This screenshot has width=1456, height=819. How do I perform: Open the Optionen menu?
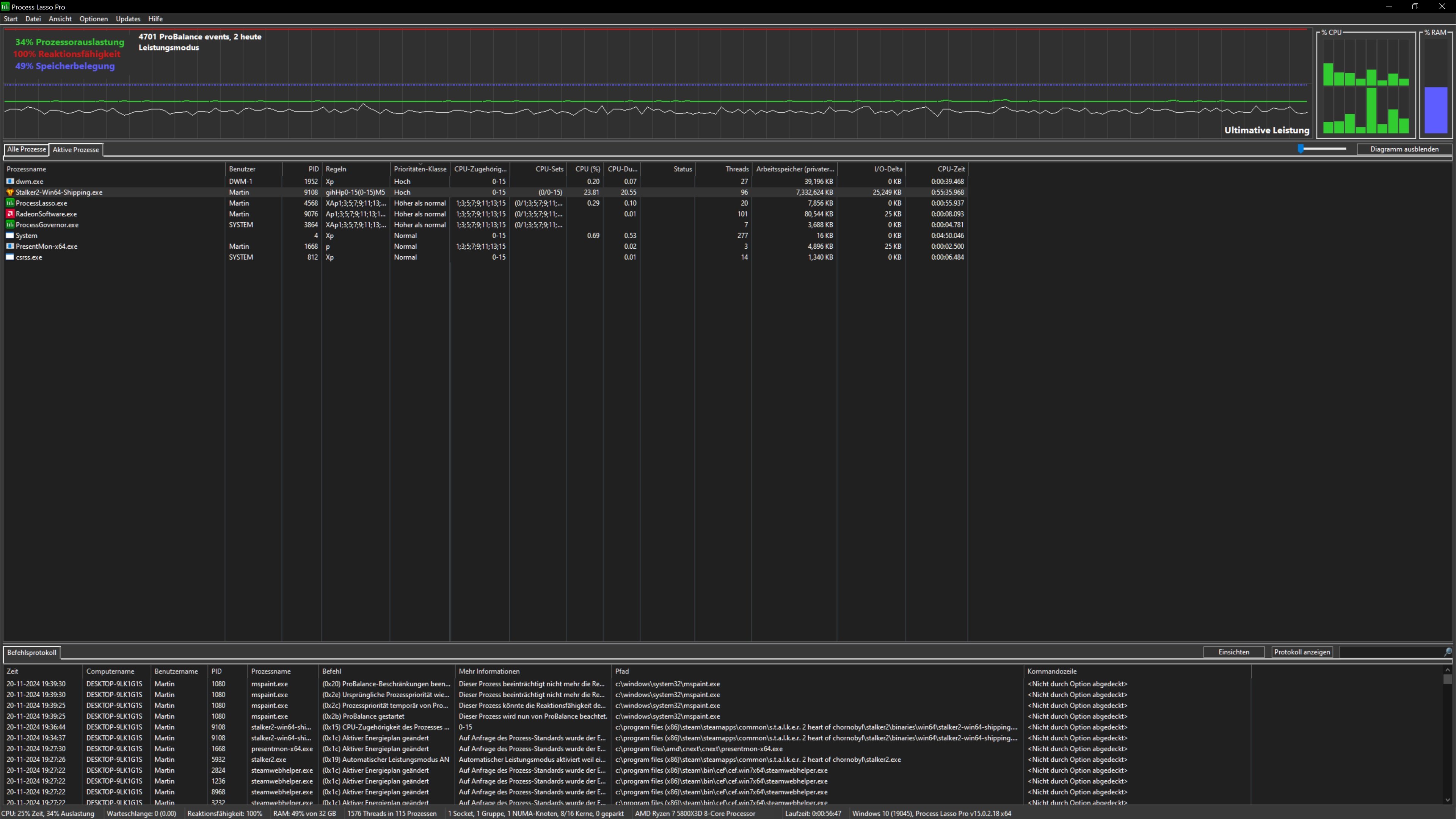pos(93,19)
